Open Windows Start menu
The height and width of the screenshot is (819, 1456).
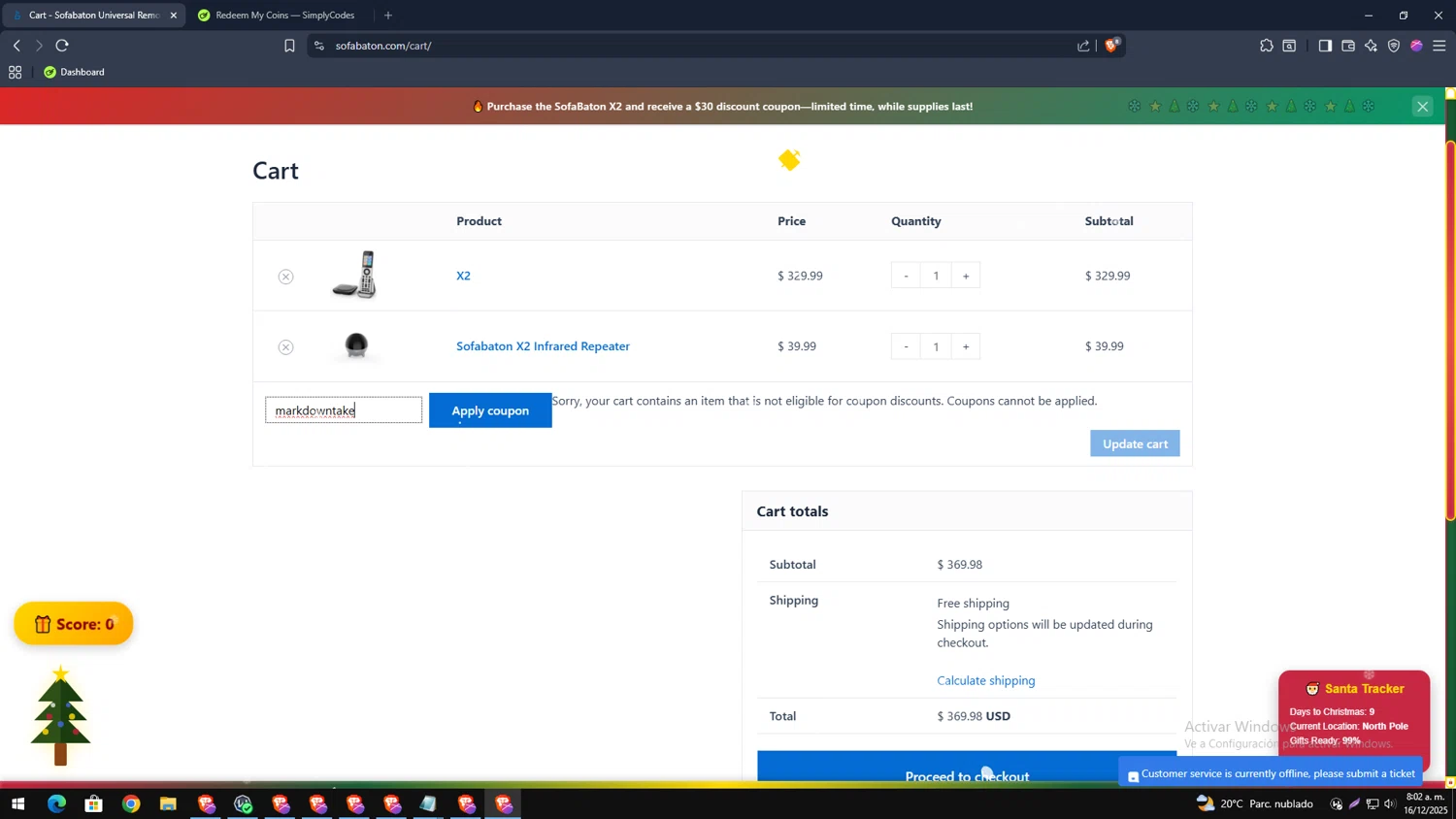coord(17,803)
